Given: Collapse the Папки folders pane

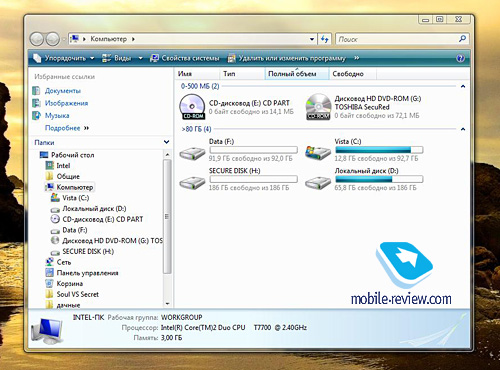Looking at the screenshot, I should pyautogui.click(x=166, y=142).
